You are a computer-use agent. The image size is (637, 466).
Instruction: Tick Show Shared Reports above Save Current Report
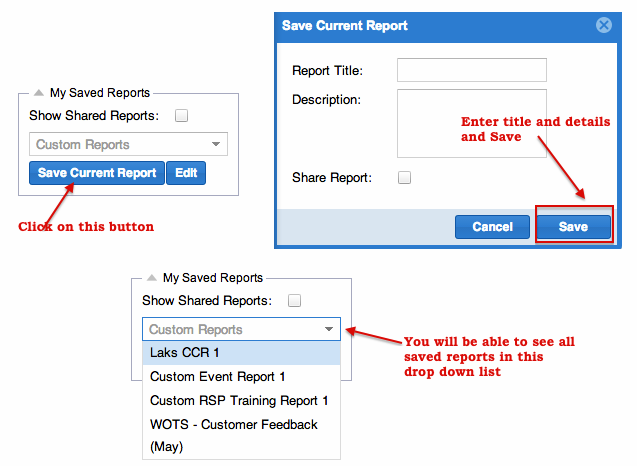coord(181,116)
